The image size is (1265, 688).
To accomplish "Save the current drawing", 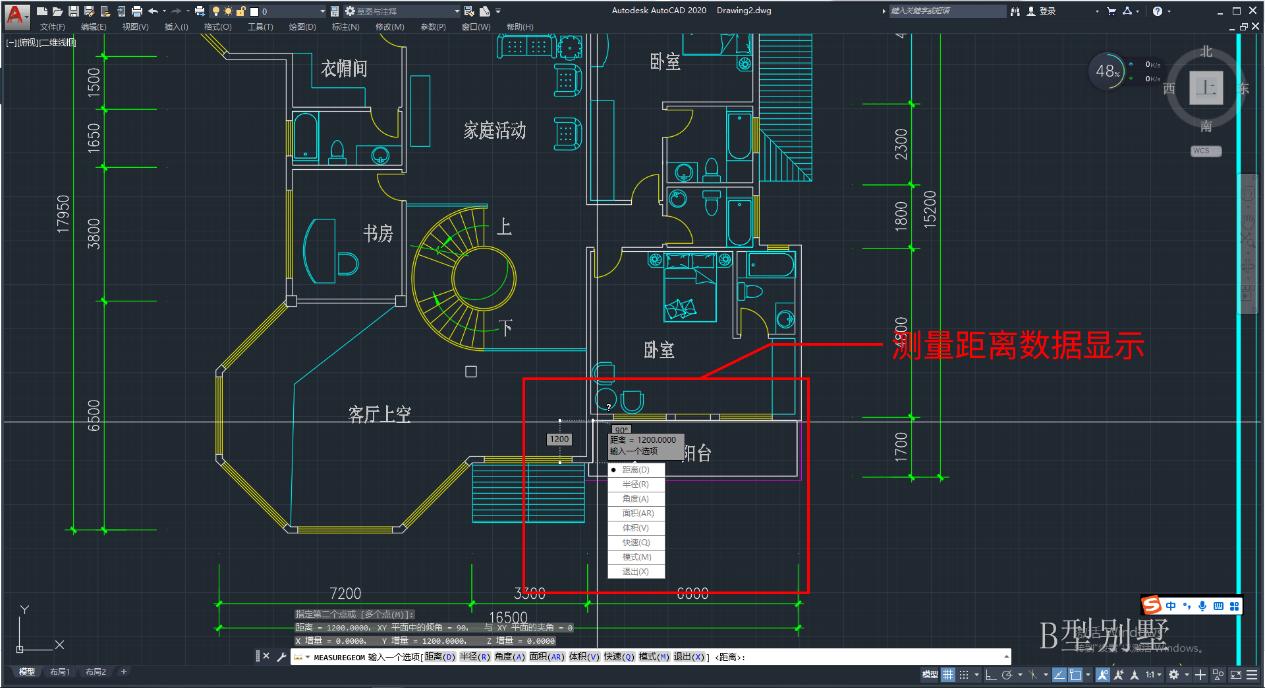I will point(74,10).
